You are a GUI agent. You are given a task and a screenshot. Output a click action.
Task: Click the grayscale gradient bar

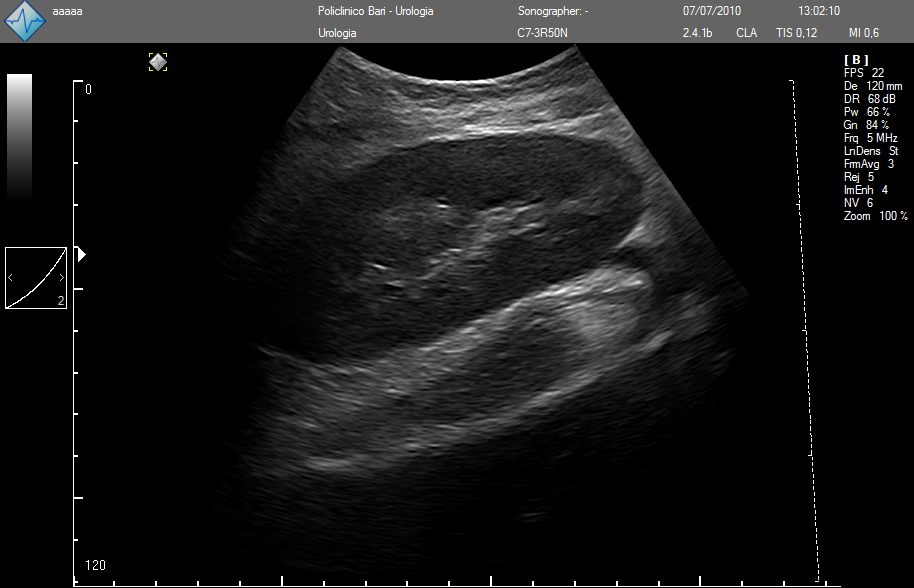(19, 137)
